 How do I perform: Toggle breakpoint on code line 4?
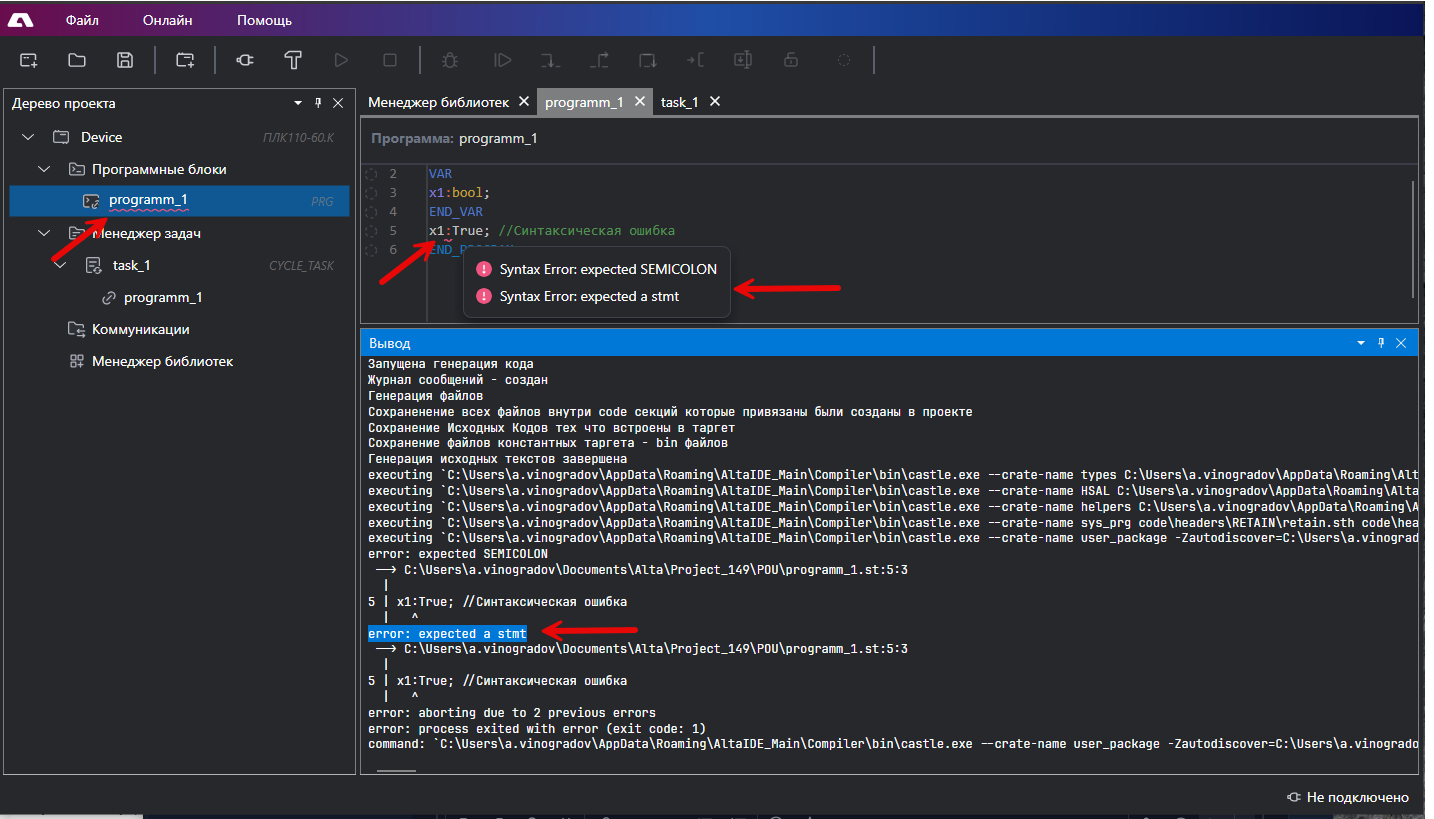point(372,212)
